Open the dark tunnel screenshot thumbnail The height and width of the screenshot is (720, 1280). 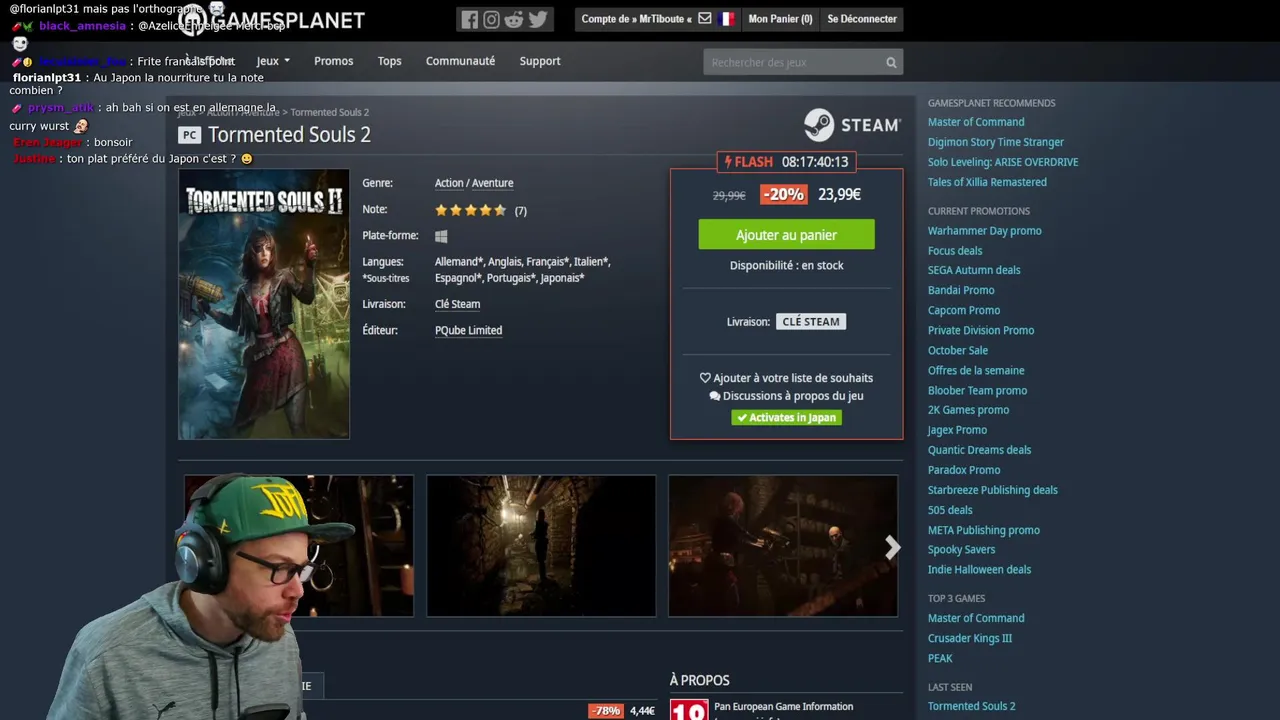coord(541,546)
